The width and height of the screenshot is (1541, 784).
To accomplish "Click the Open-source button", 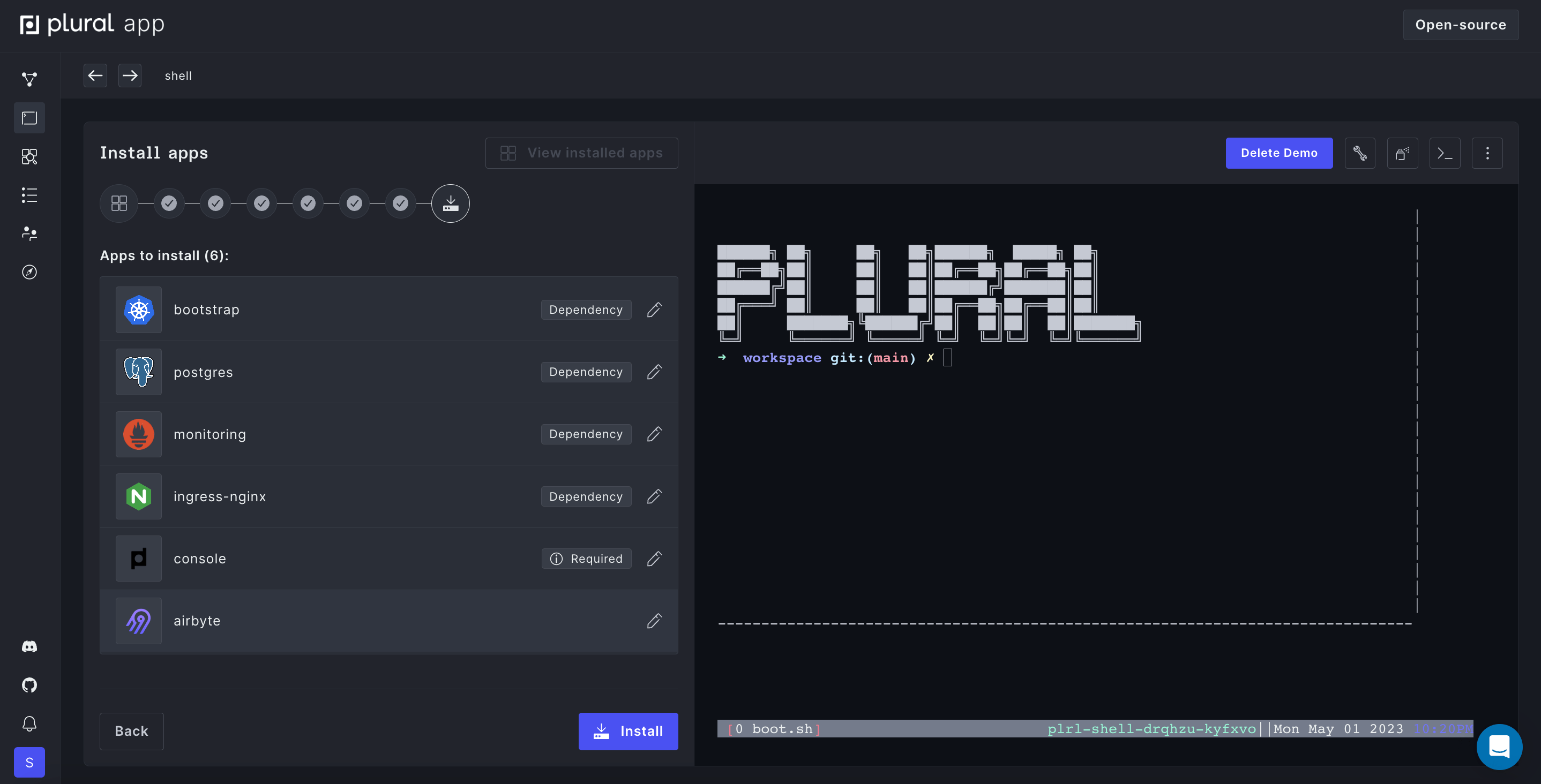I will point(1460,25).
